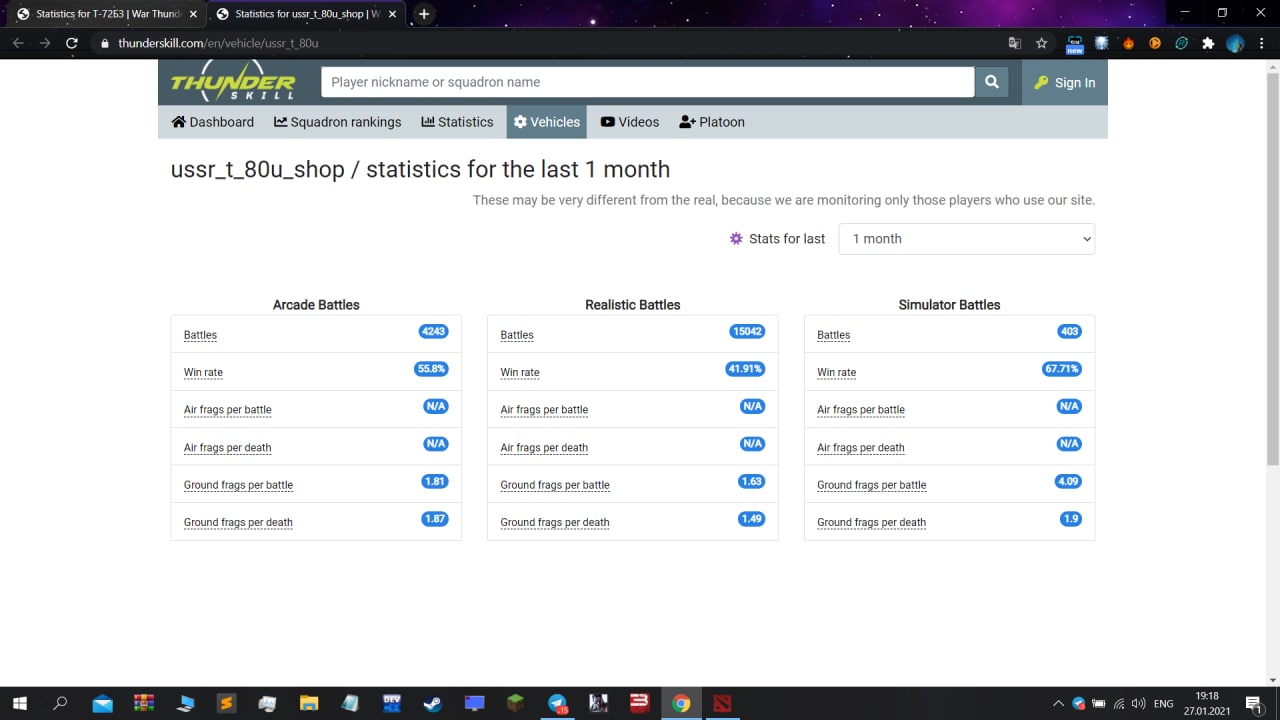Open Windows taskbar search
The height and width of the screenshot is (720, 1280).
pos(60,703)
